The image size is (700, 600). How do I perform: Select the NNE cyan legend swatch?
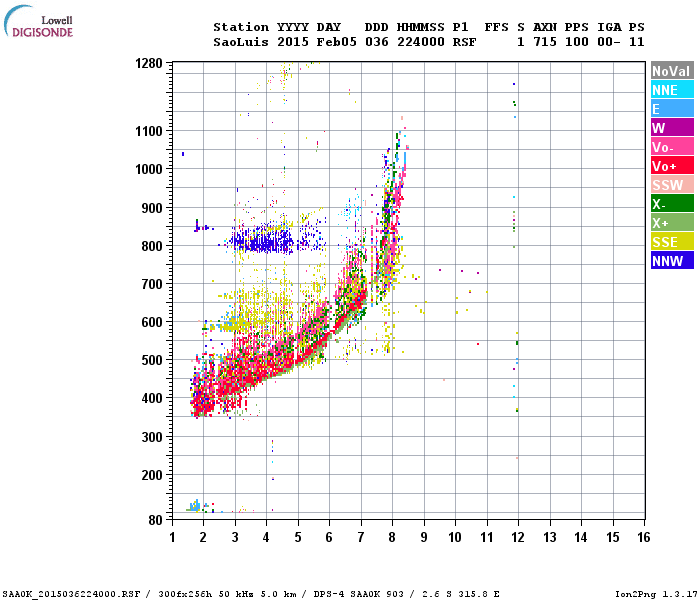[x=672, y=90]
